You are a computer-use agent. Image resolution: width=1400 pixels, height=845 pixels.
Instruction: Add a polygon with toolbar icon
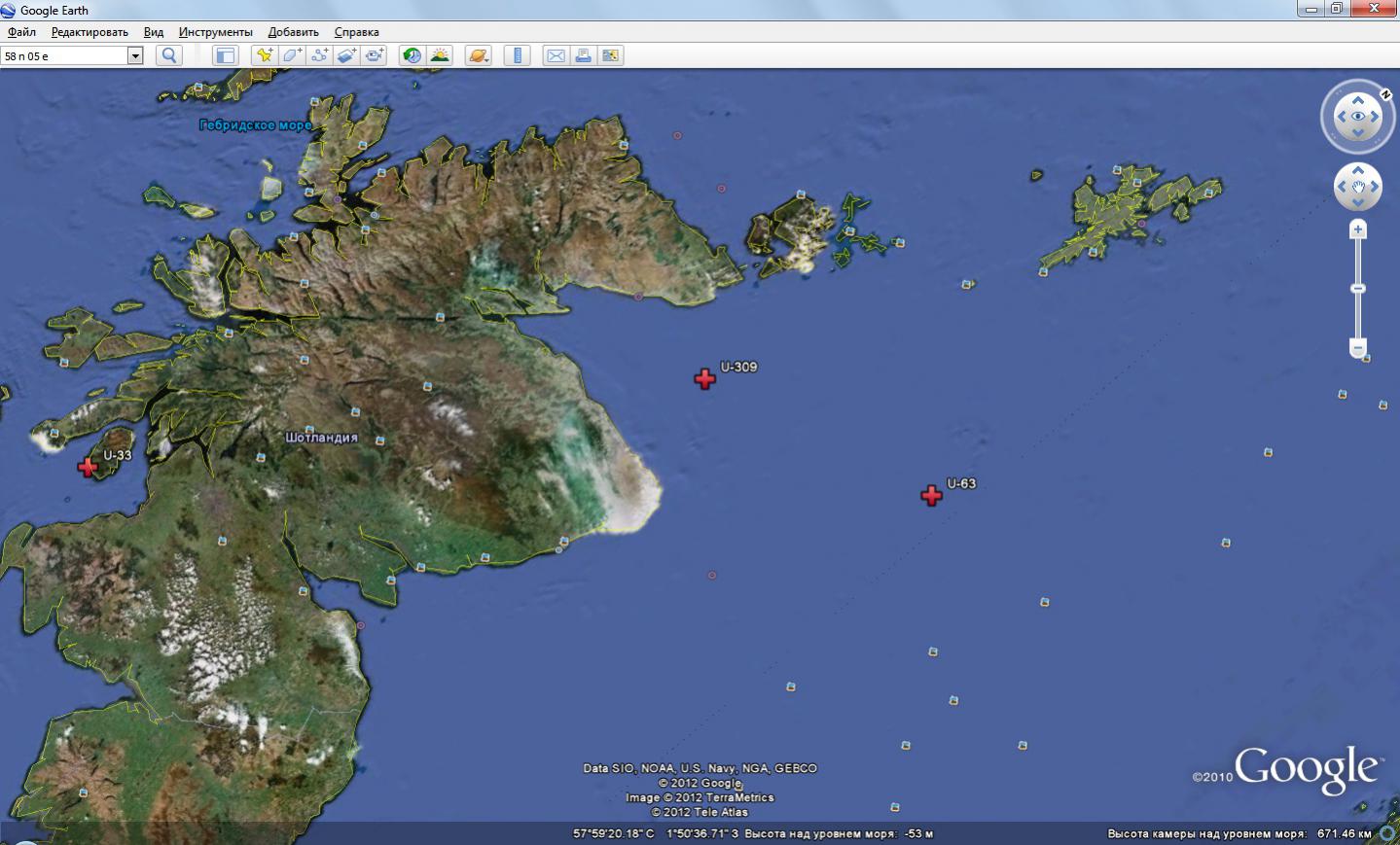click(292, 55)
